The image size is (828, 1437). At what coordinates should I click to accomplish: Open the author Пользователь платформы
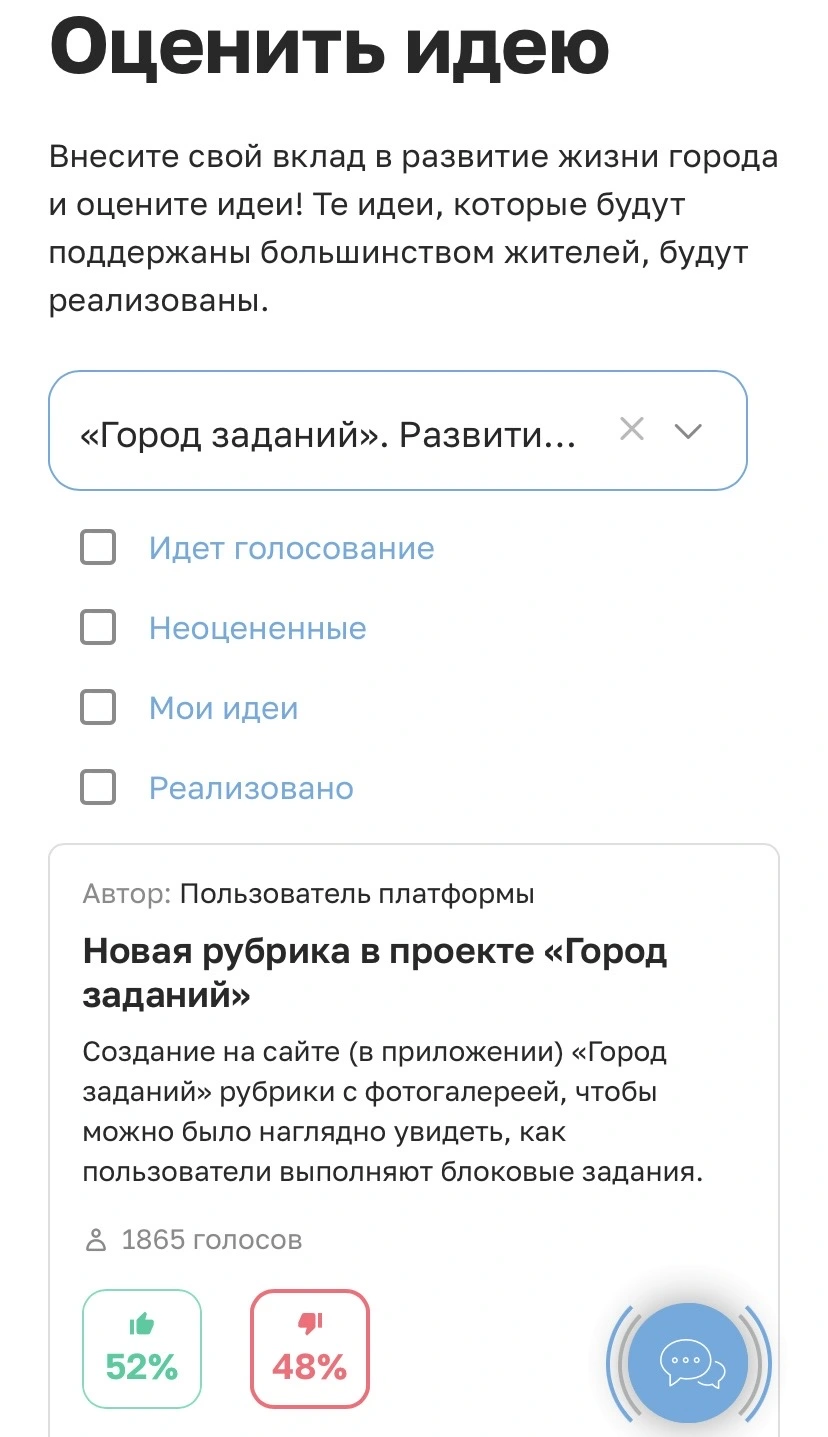click(x=357, y=894)
